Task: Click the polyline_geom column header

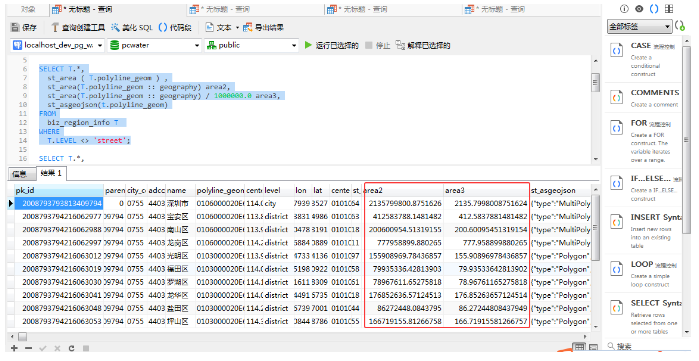Action: [220, 190]
